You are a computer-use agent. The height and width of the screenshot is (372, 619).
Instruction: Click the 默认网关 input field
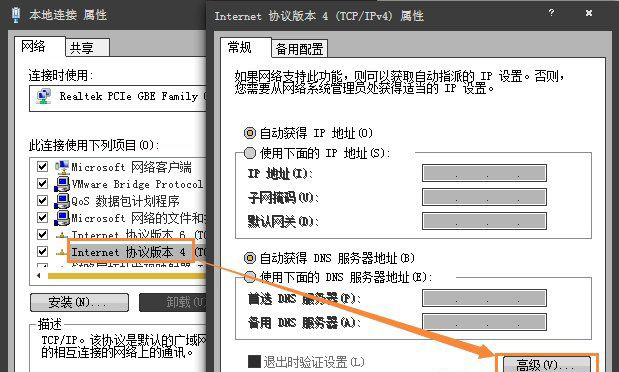(x=484, y=221)
